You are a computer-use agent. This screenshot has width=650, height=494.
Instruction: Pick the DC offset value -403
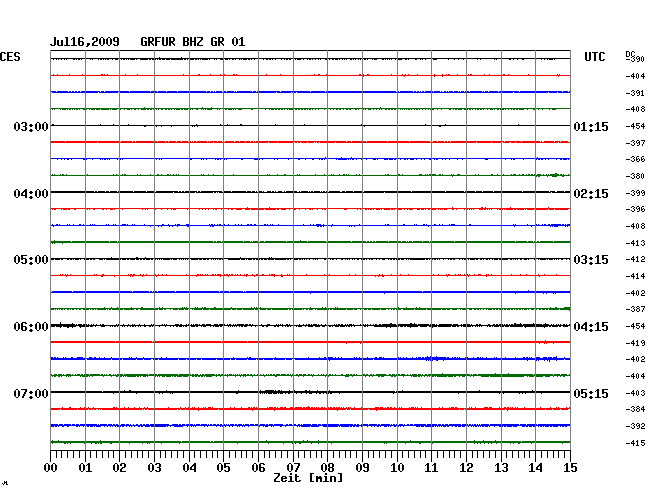coord(635,393)
